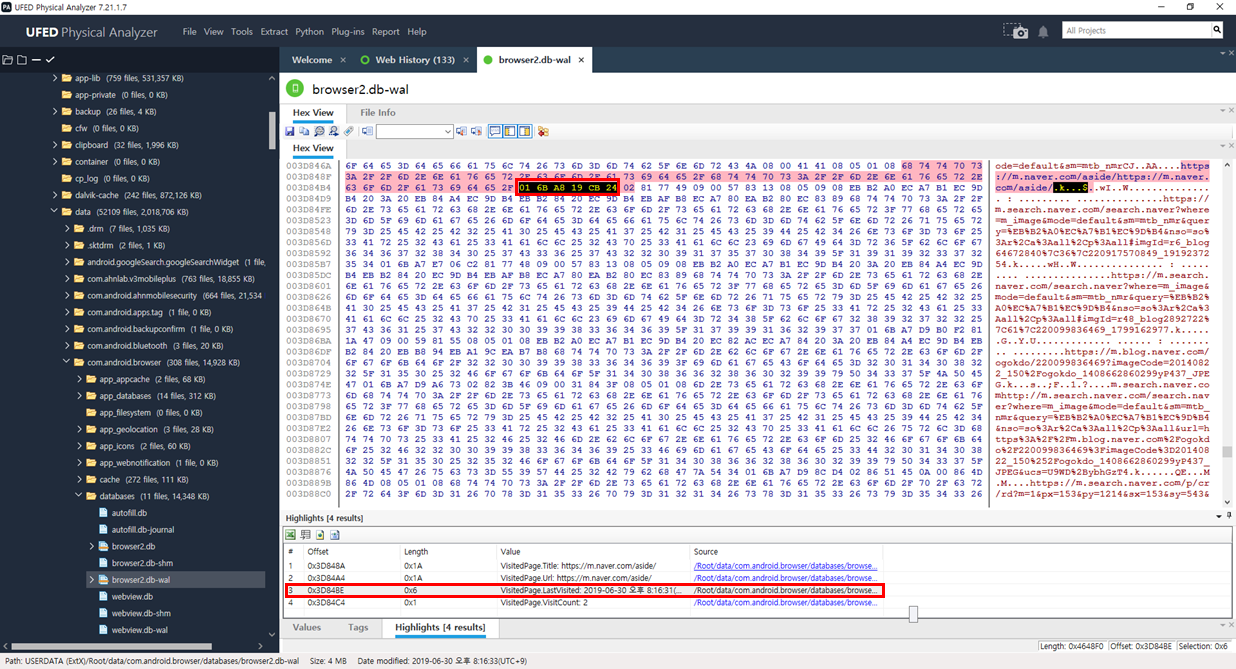The image size is (1236, 669).
Task: Open the Tools menu
Action: (242, 32)
